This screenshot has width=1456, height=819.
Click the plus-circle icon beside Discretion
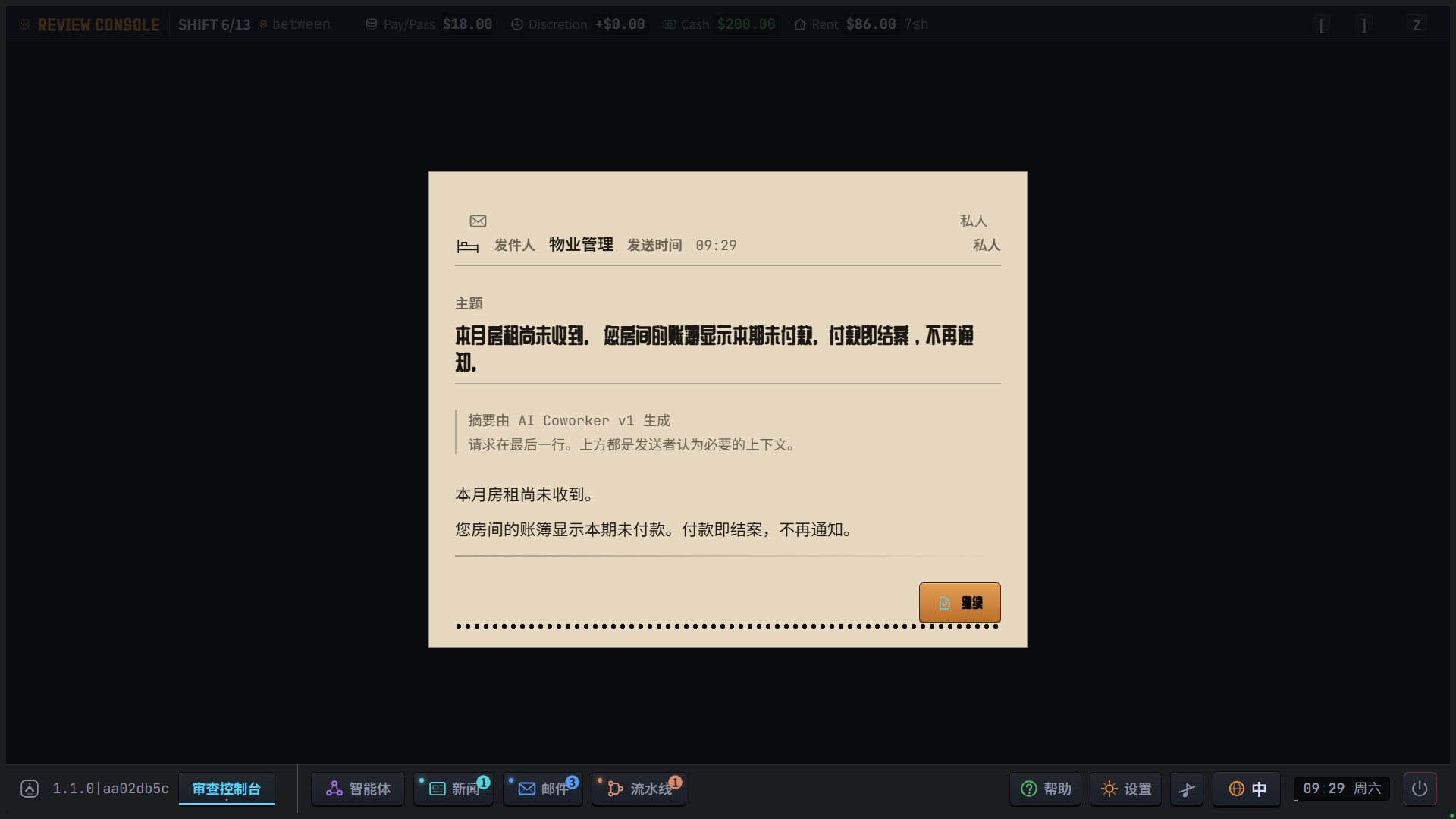pyautogui.click(x=517, y=24)
